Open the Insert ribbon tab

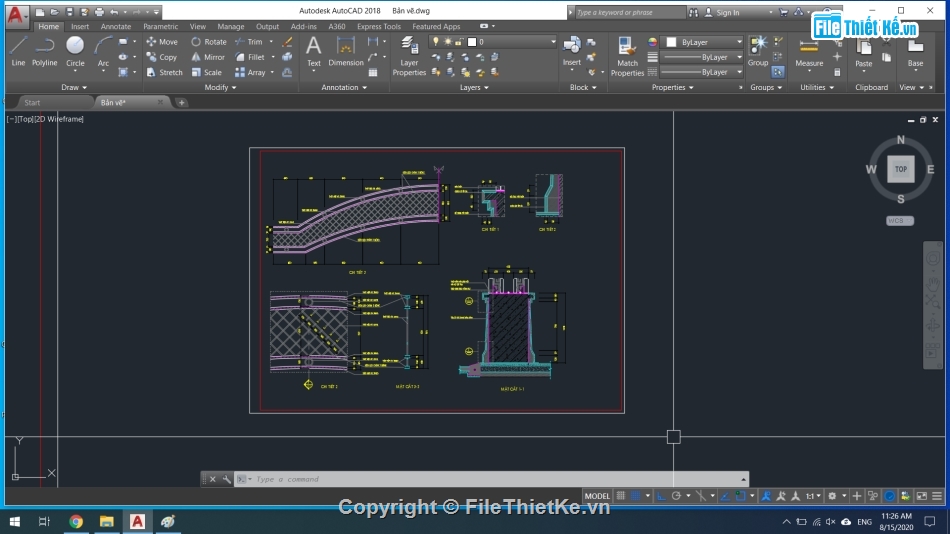point(79,27)
